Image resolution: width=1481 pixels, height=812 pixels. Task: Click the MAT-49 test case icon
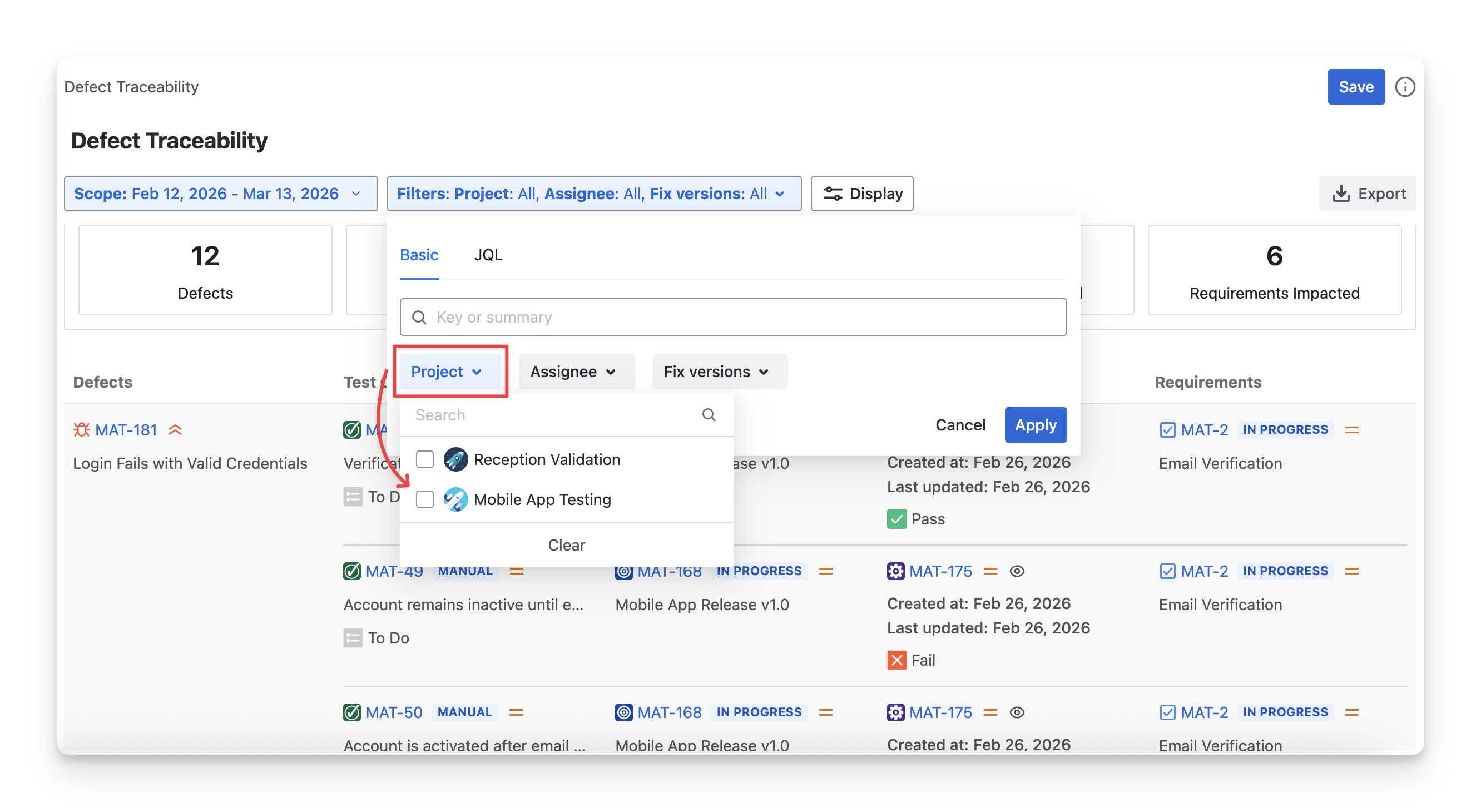coord(352,571)
